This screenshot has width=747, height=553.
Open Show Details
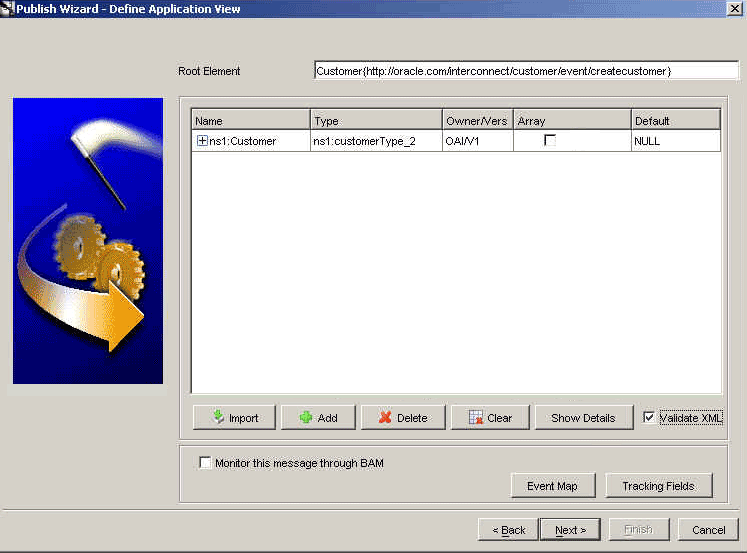click(584, 418)
